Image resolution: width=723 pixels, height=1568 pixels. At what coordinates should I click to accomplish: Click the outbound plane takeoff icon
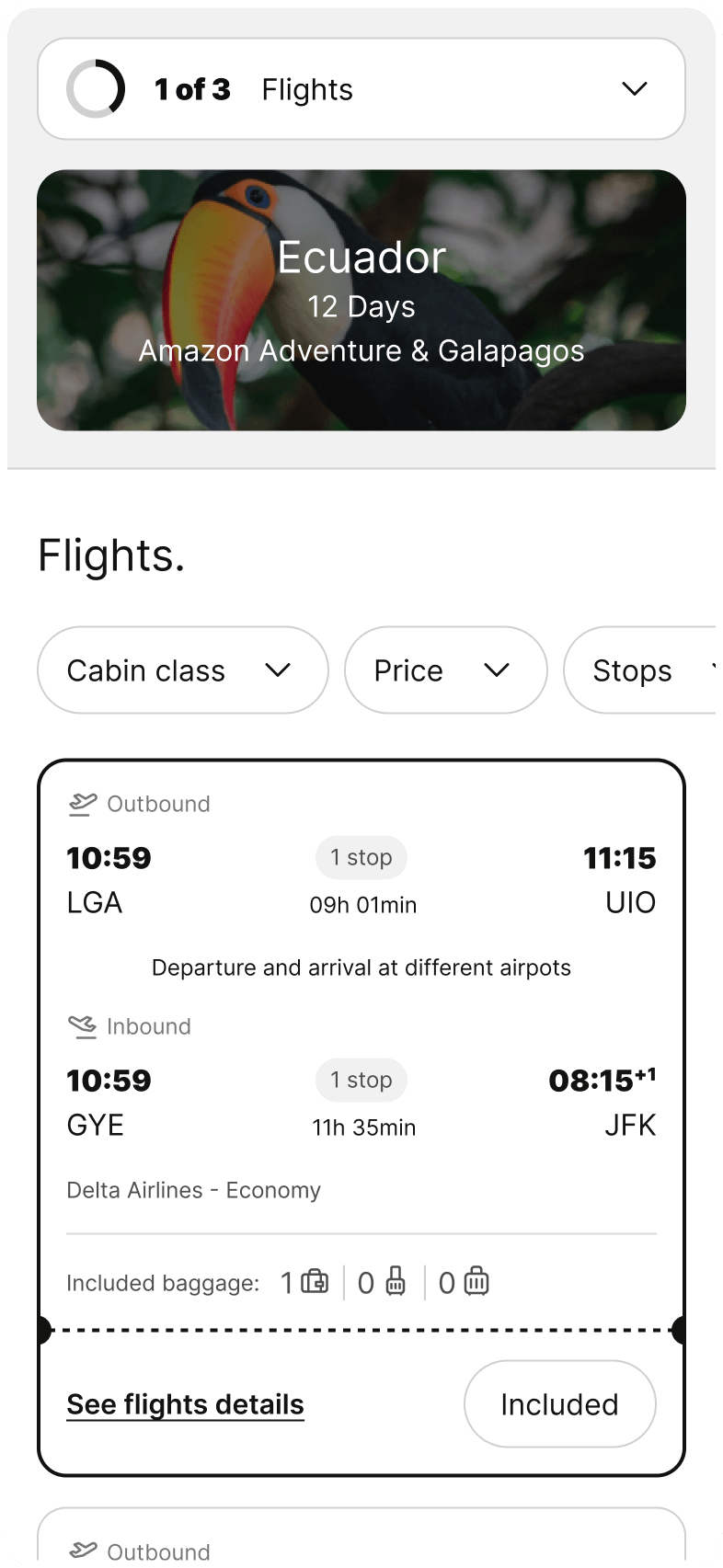83,804
